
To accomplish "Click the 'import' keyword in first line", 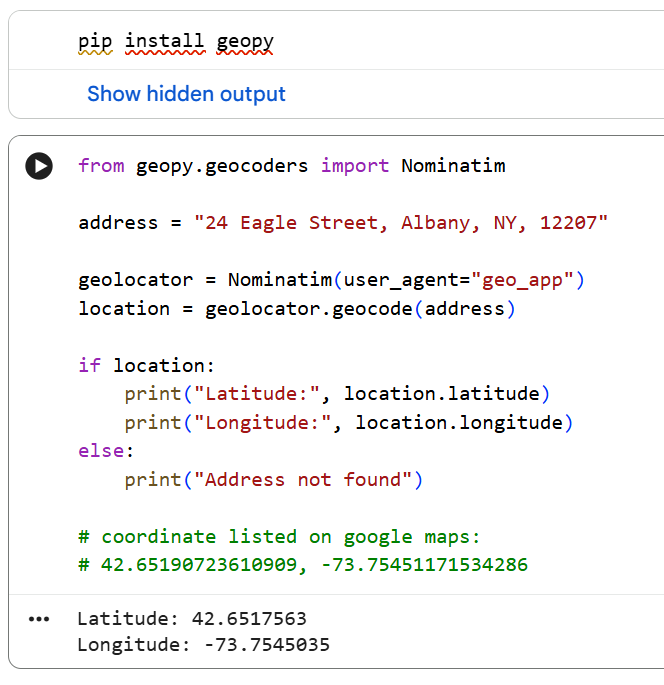I will 355,166.
